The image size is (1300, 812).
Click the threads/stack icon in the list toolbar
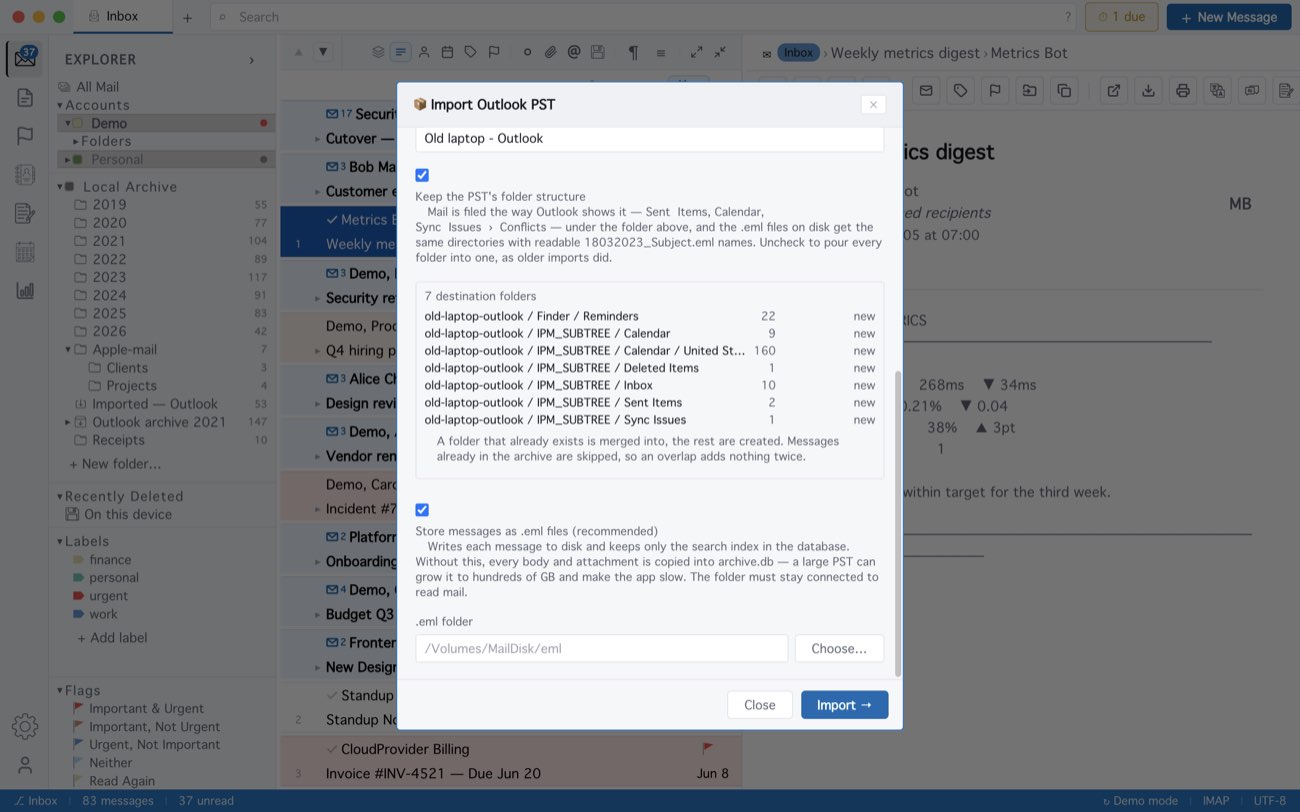coord(378,52)
